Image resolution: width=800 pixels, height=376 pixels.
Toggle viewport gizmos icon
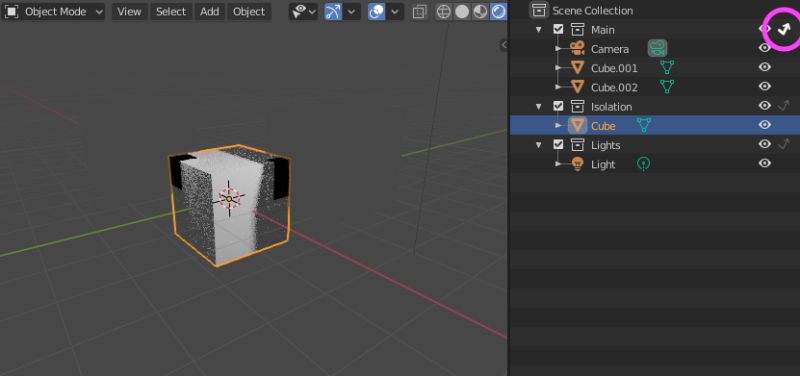click(x=333, y=11)
